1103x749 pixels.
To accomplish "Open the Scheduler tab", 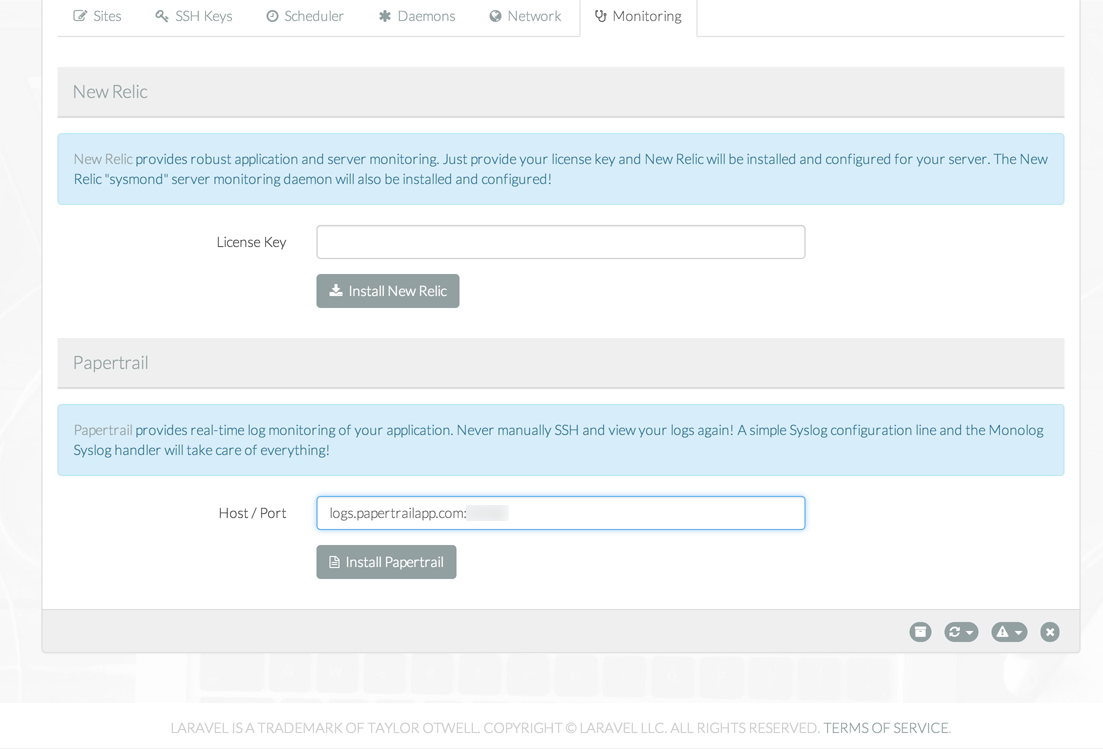I will pos(305,16).
